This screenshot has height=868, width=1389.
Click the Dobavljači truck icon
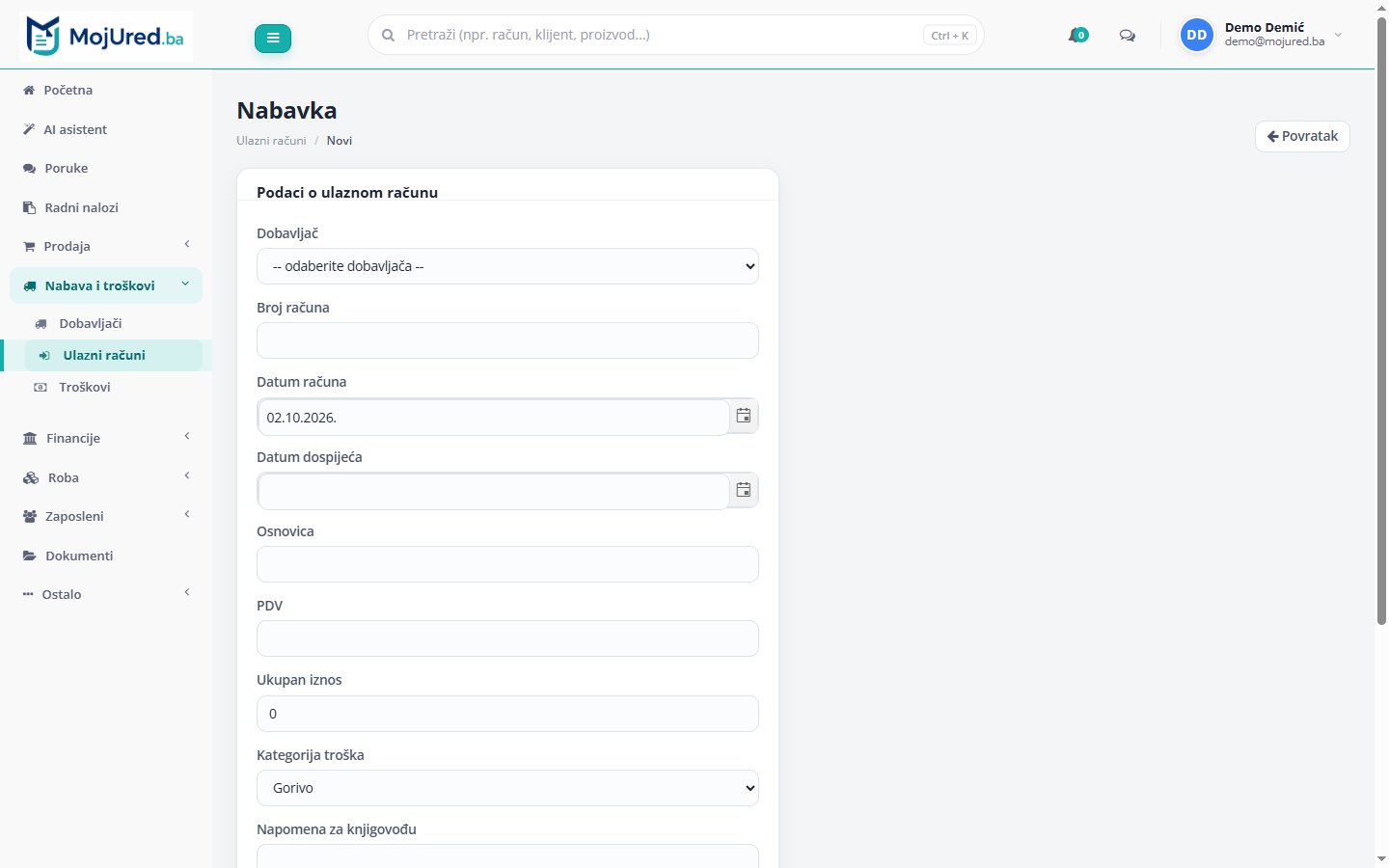[41, 324]
